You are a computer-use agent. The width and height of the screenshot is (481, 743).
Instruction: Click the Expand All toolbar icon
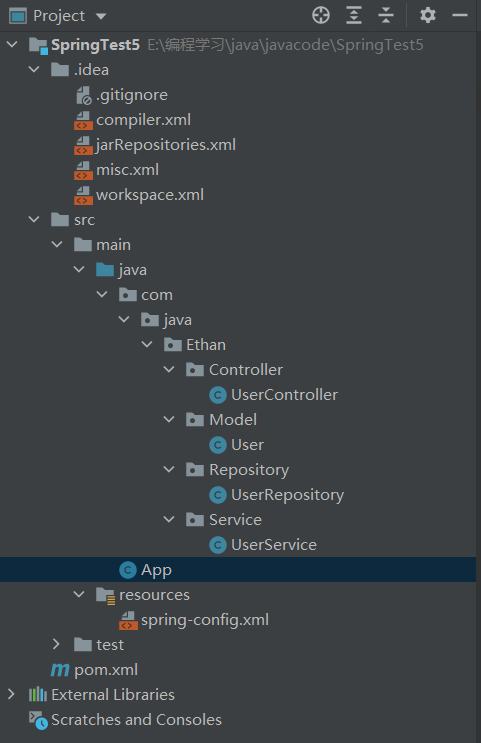tap(354, 15)
